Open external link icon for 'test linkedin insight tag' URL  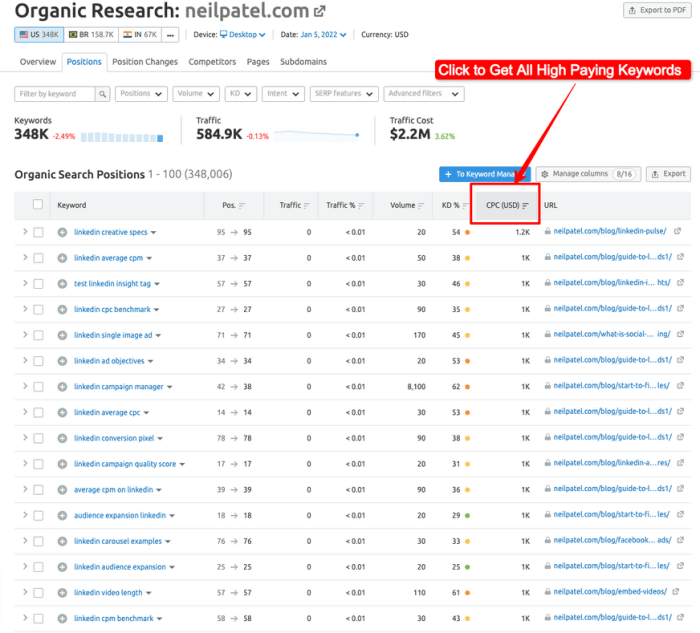680,283
